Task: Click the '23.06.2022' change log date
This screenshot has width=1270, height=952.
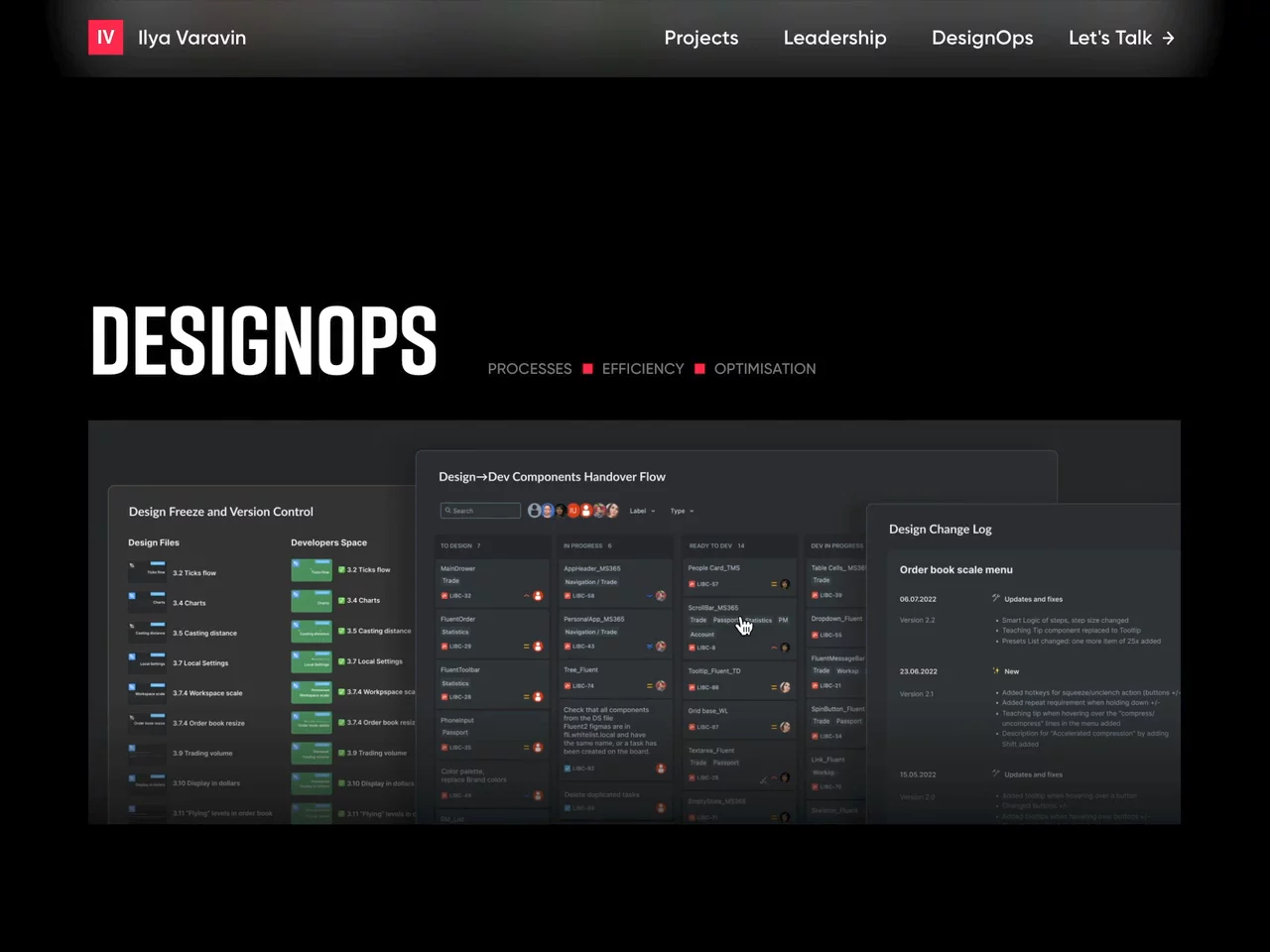Action: (918, 671)
